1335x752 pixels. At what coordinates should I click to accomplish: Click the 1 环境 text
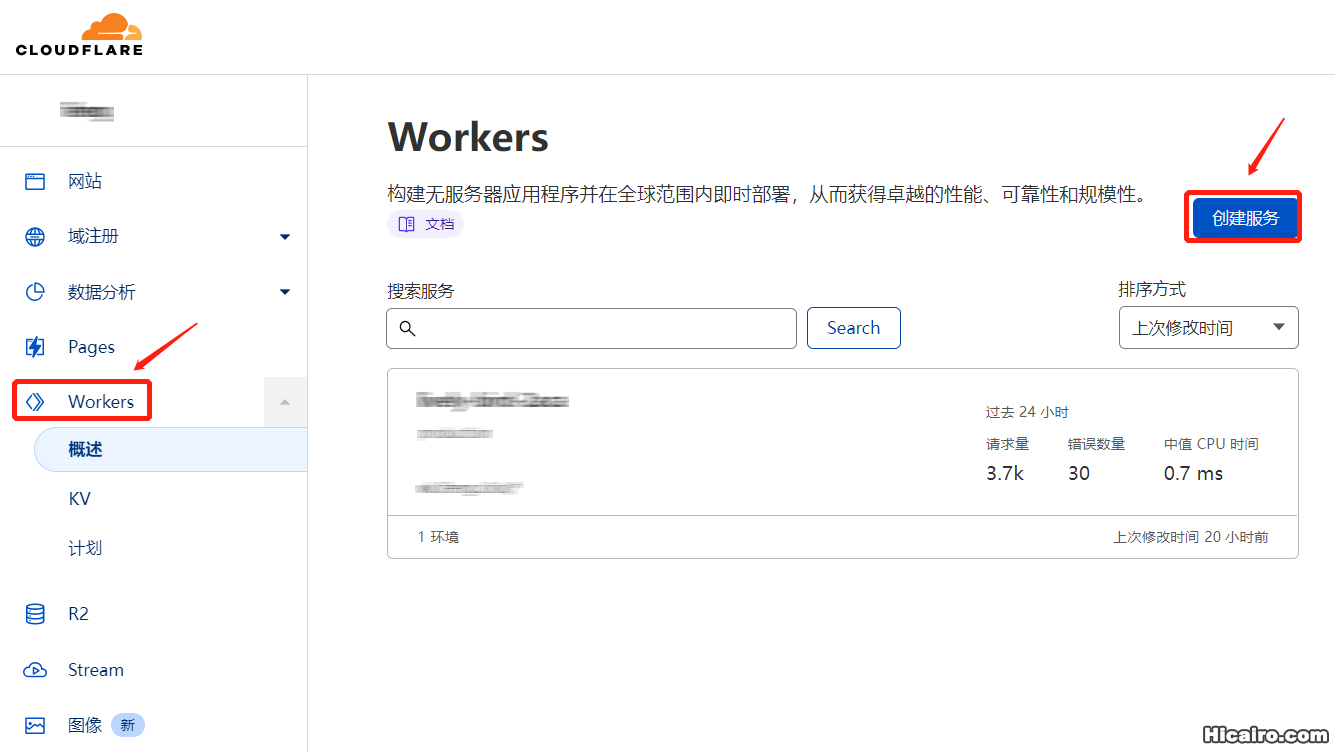click(x=438, y=537)
